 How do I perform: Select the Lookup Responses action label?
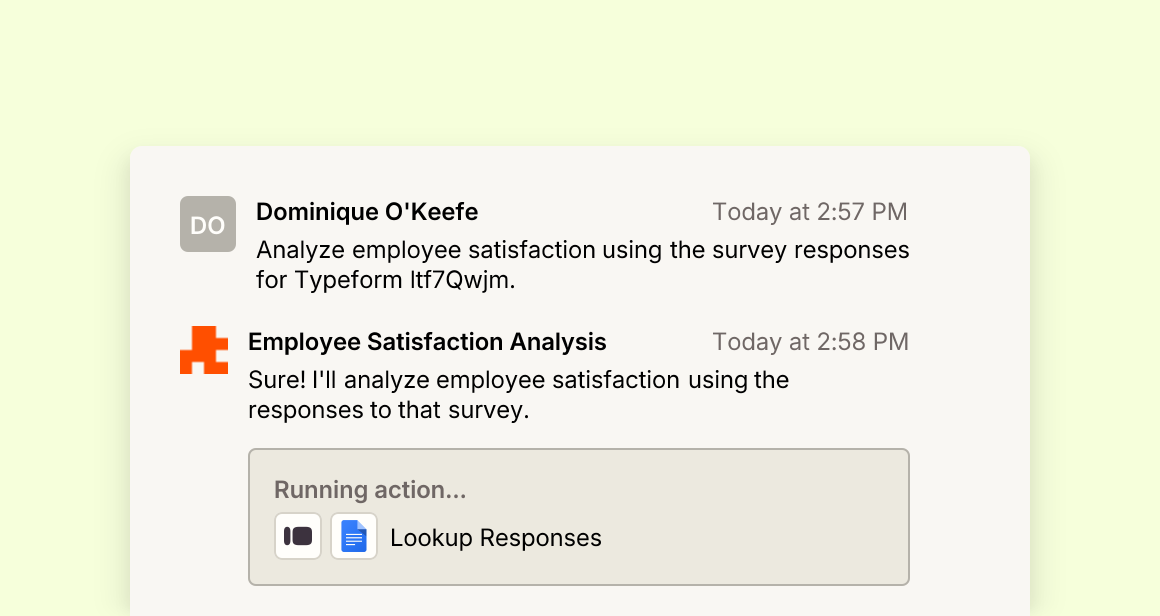(x=496, y=538)
